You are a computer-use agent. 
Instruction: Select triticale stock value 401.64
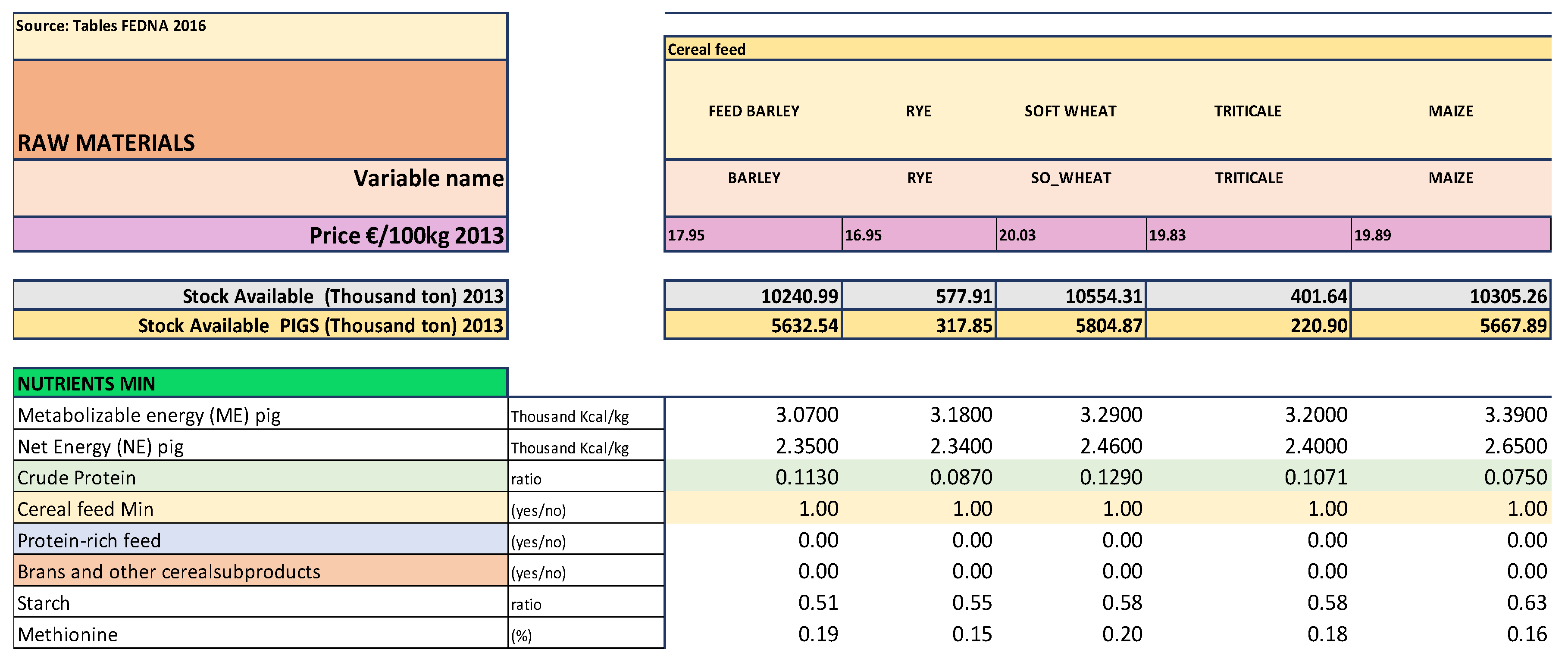click(x=1318, y=297)
